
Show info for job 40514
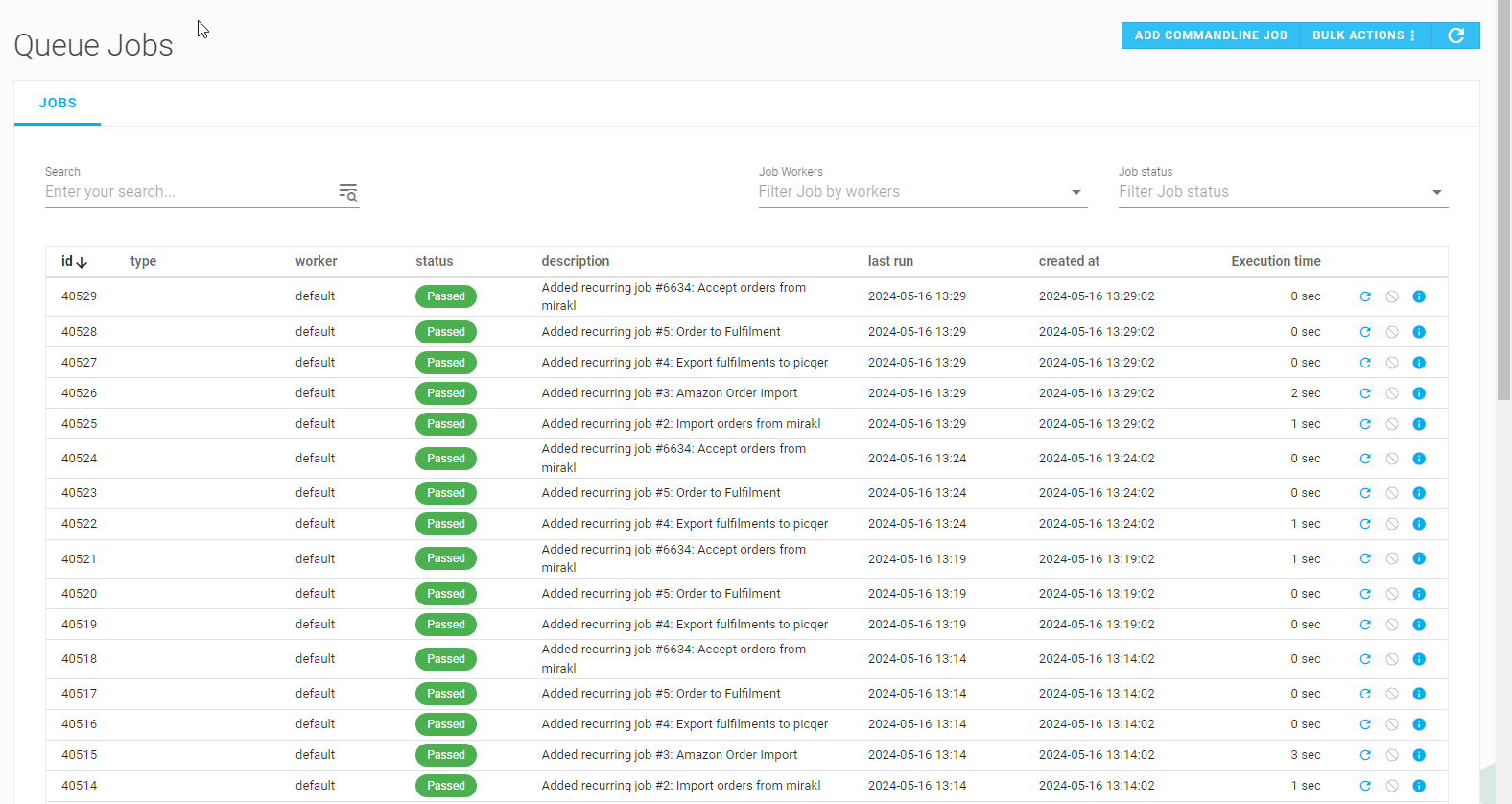click(x=1419, y=786)
